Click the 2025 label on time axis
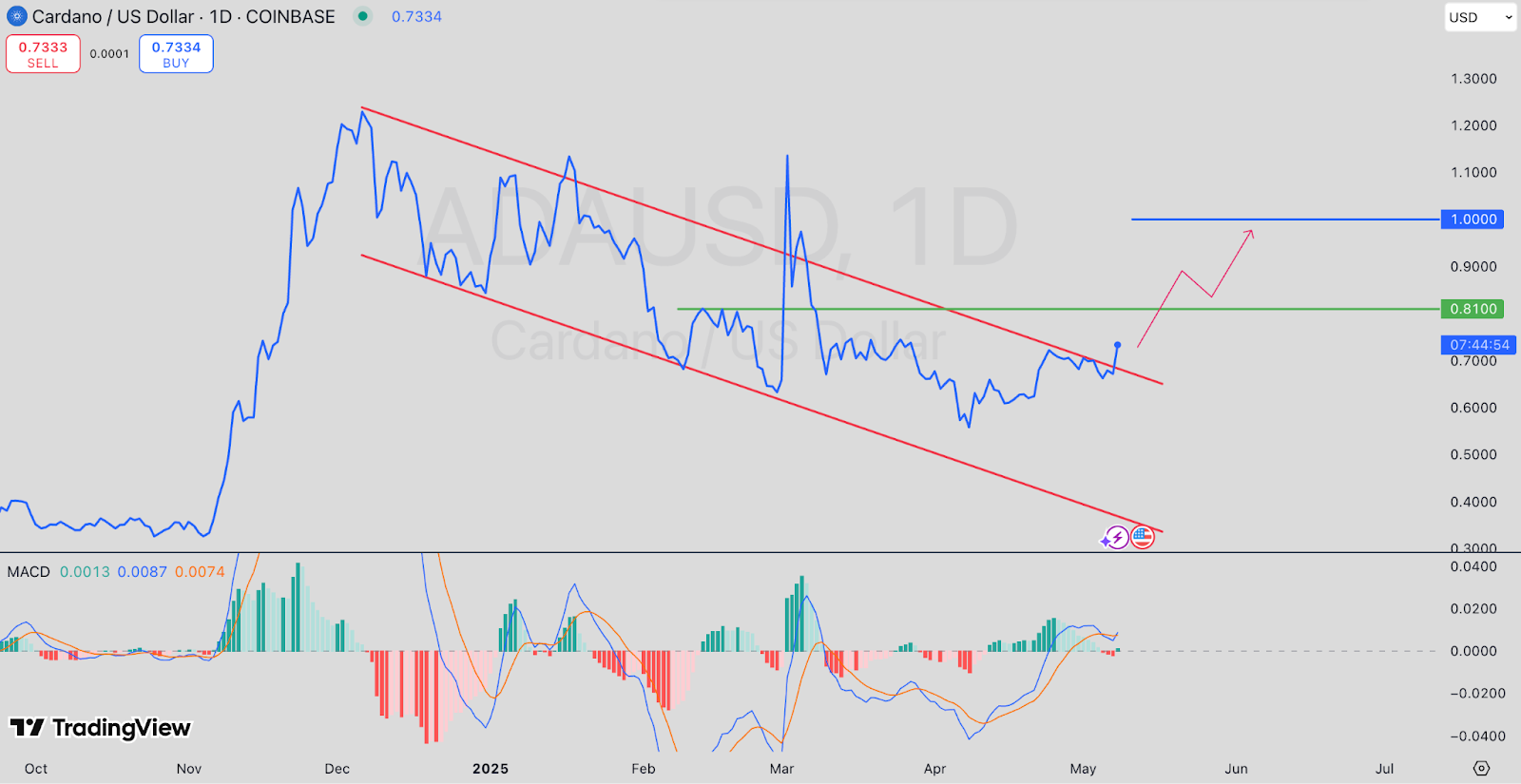Screen dimensions: 1521x784 coord(491,769)
